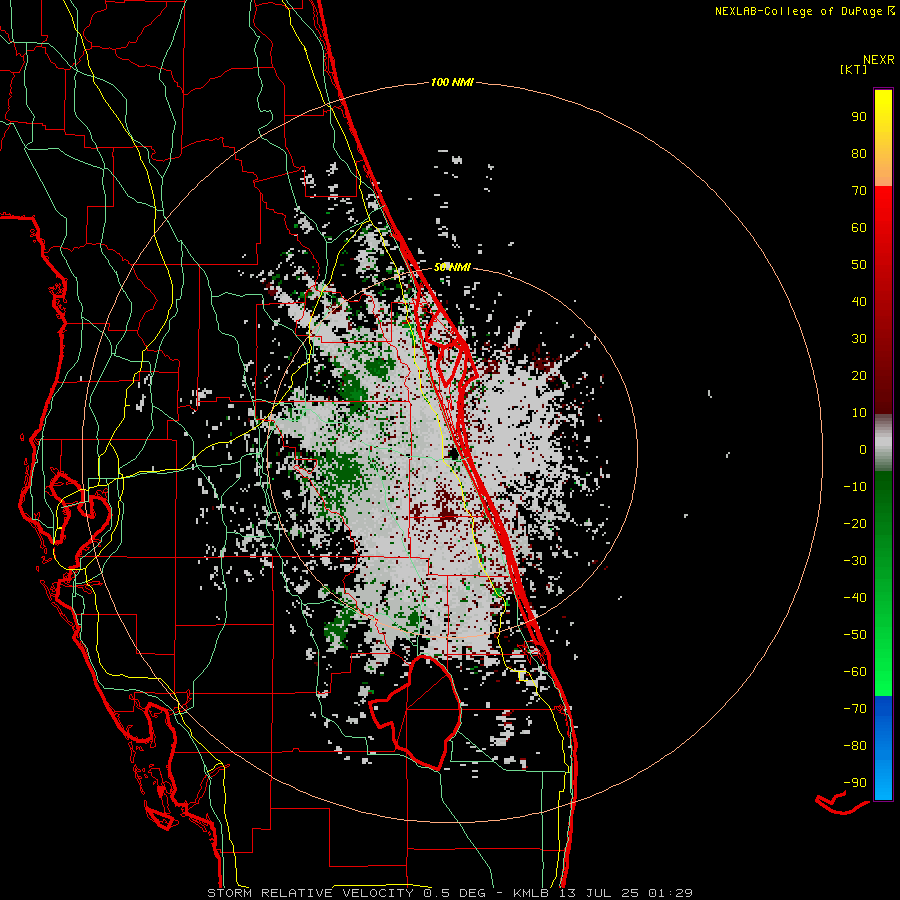The width and height of the screenshot is (900, 900).
Task: Click the -40 value on the velocity scale
Action: click(x=855, y=598)
